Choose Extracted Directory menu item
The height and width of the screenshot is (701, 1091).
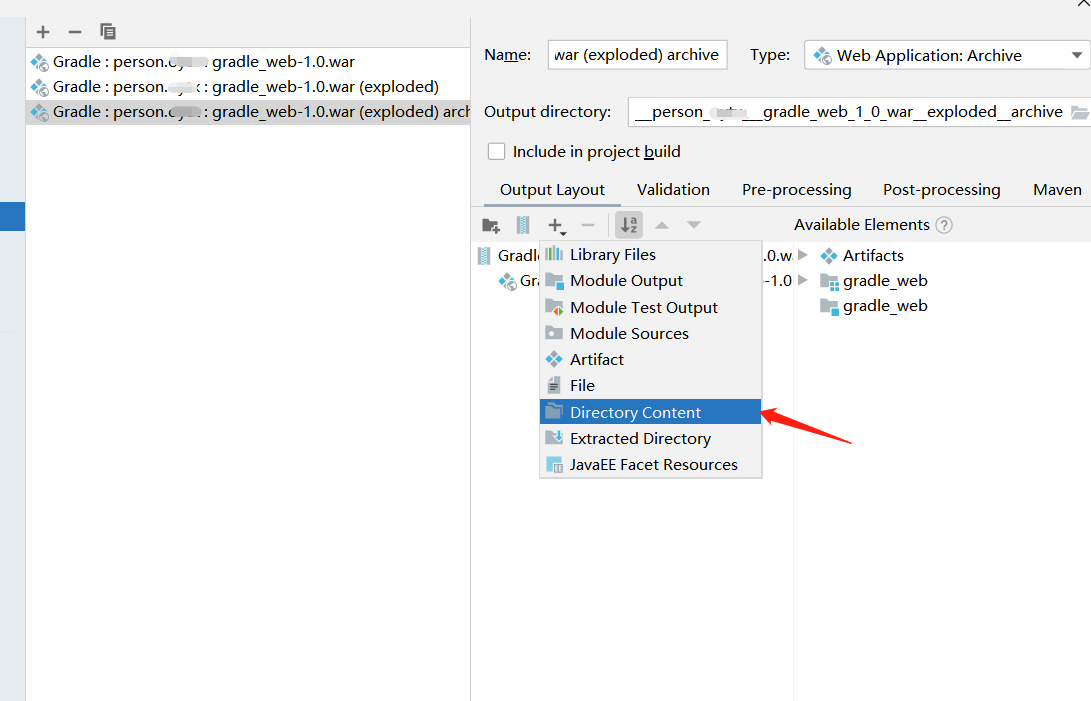651,439
